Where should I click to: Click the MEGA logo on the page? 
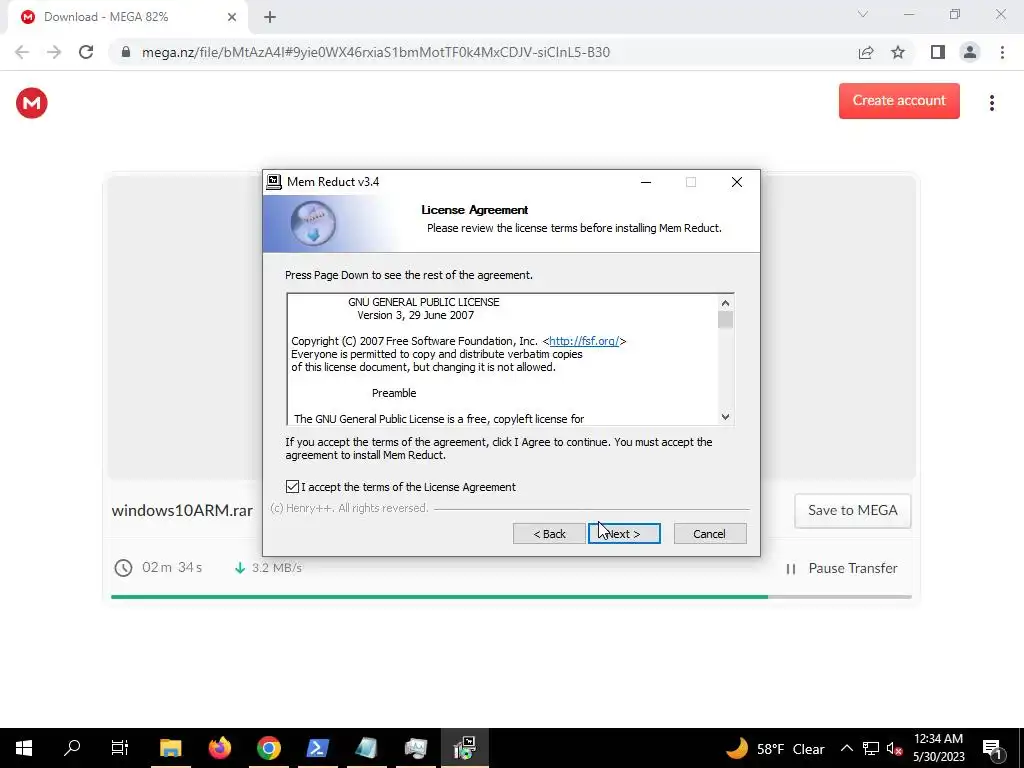pyautogui.click(x=31, y=103)
